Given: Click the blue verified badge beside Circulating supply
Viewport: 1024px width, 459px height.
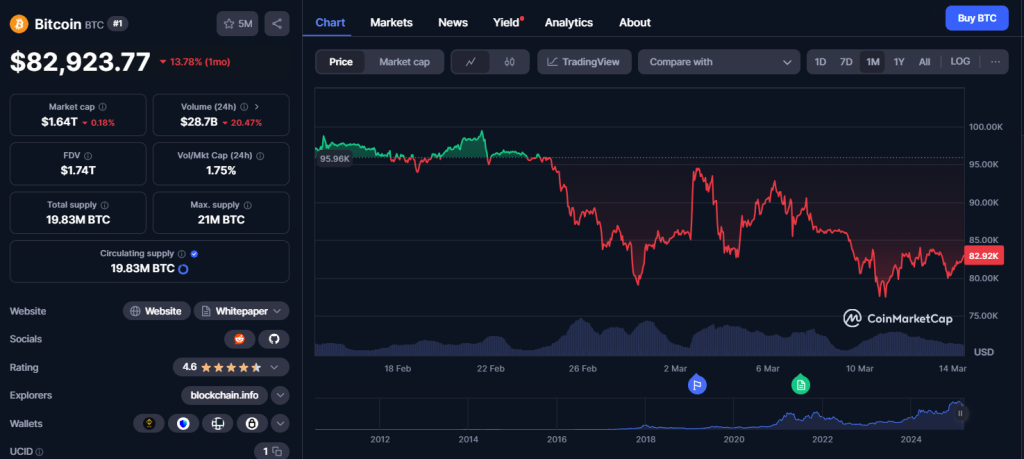Looking at the screenshot, I should 194,254.
